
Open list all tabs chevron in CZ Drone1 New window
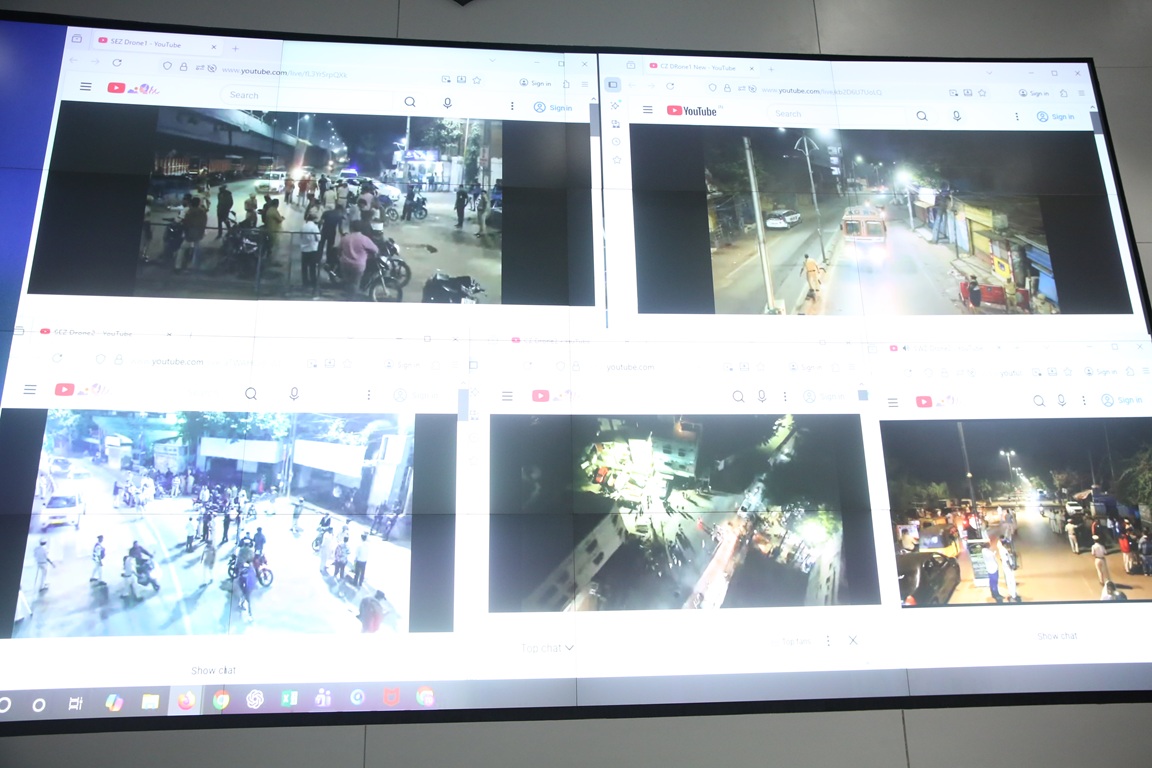pyautogui.click(x=987, y=72)
